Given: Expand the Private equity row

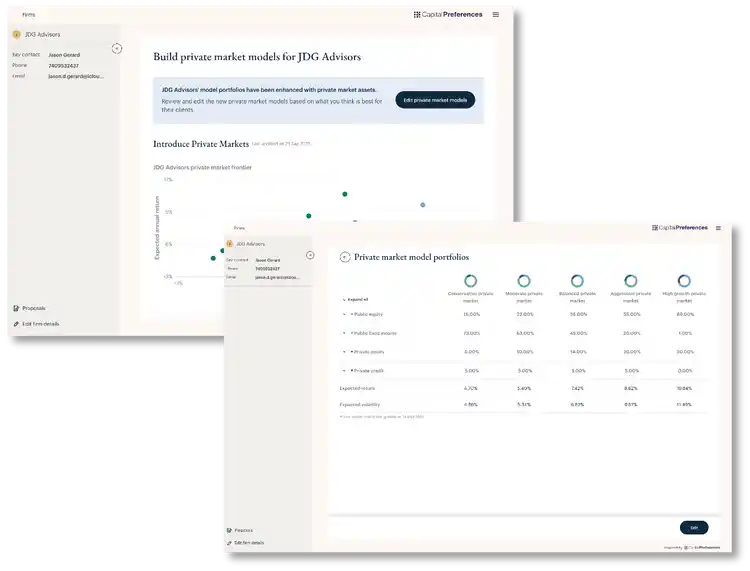Looking at the screenshot, I should coord(344,352).
